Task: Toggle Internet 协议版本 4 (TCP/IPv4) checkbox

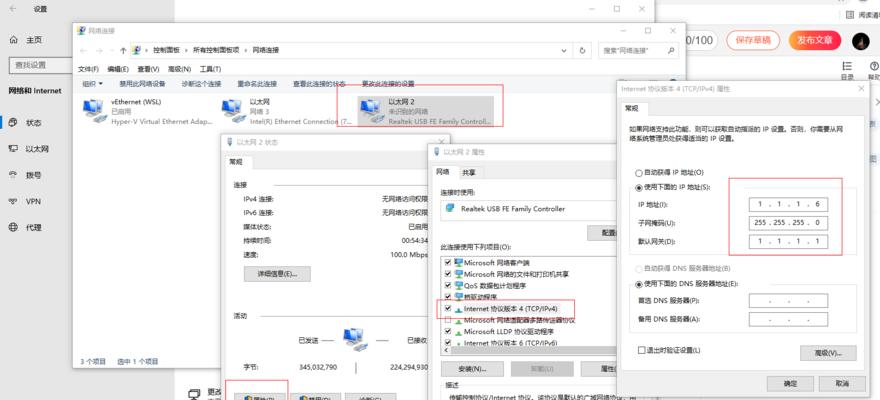Action: [x=447, y=309]
